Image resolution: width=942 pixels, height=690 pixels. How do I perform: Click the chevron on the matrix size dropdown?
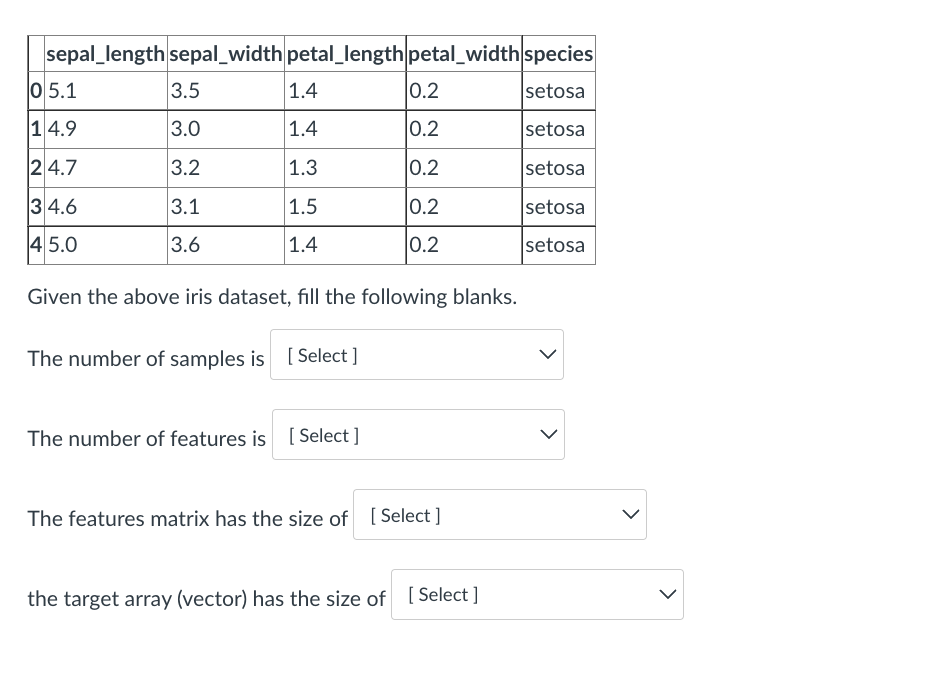pos(631,513)
